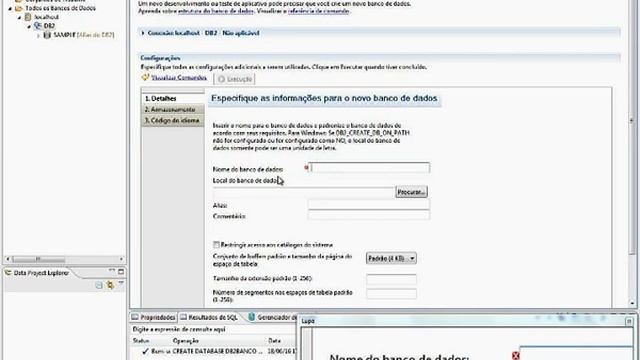Image resolution: width=640 pixels, height=360 pixels.
Task: Focus the Número de segmentos field
Action: (x=391, y=293)
